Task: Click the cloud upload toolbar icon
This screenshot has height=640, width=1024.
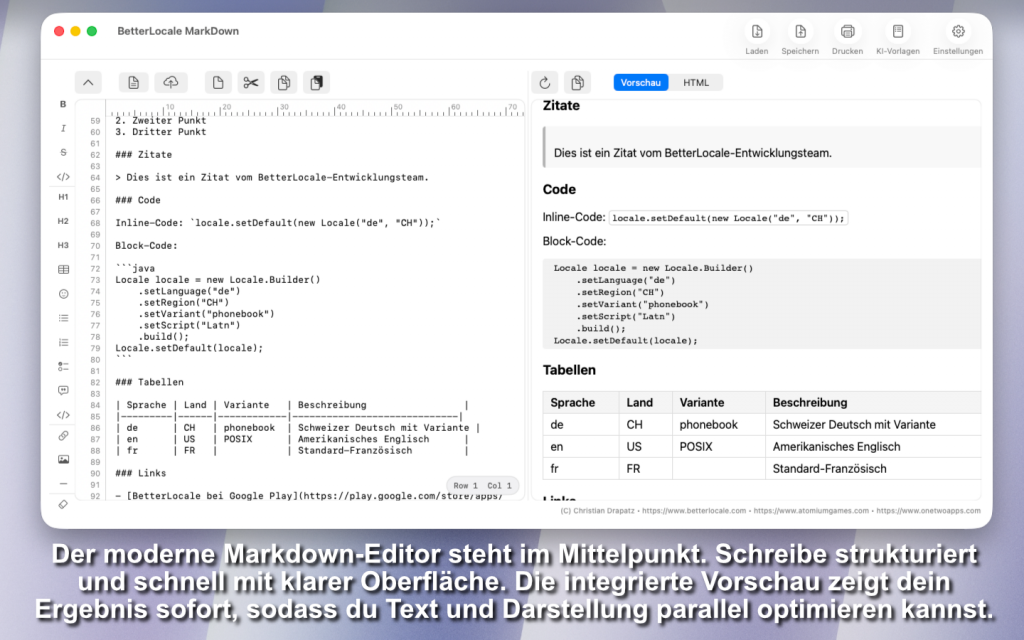Action: point(170,83)
